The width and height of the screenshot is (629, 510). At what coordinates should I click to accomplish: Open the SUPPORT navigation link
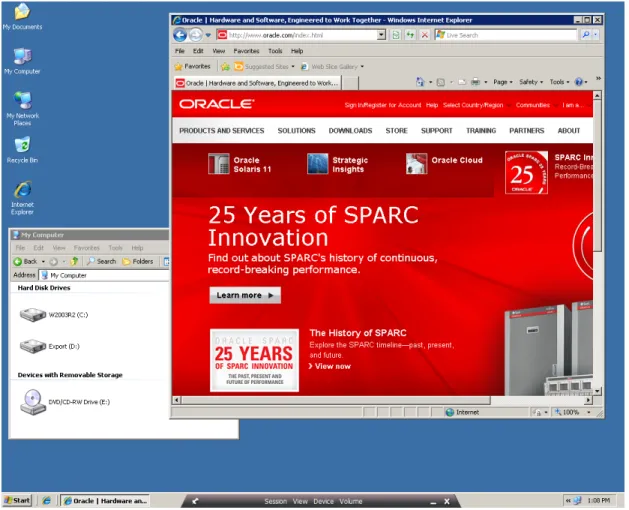436,131
